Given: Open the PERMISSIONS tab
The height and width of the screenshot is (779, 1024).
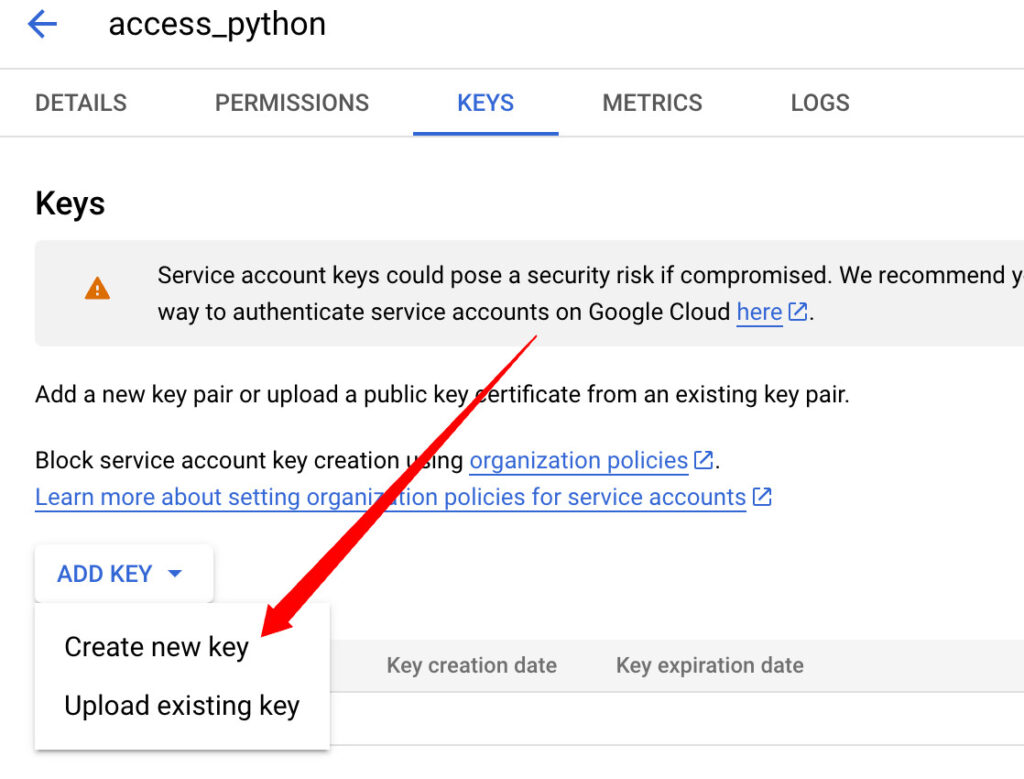Looking at the screenshot, I should click(292, 103).
